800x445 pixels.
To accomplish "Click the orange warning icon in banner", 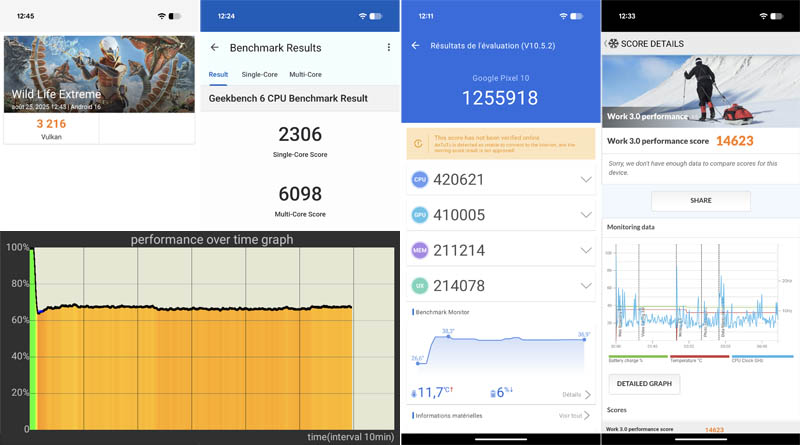I will tap(420, 143).
